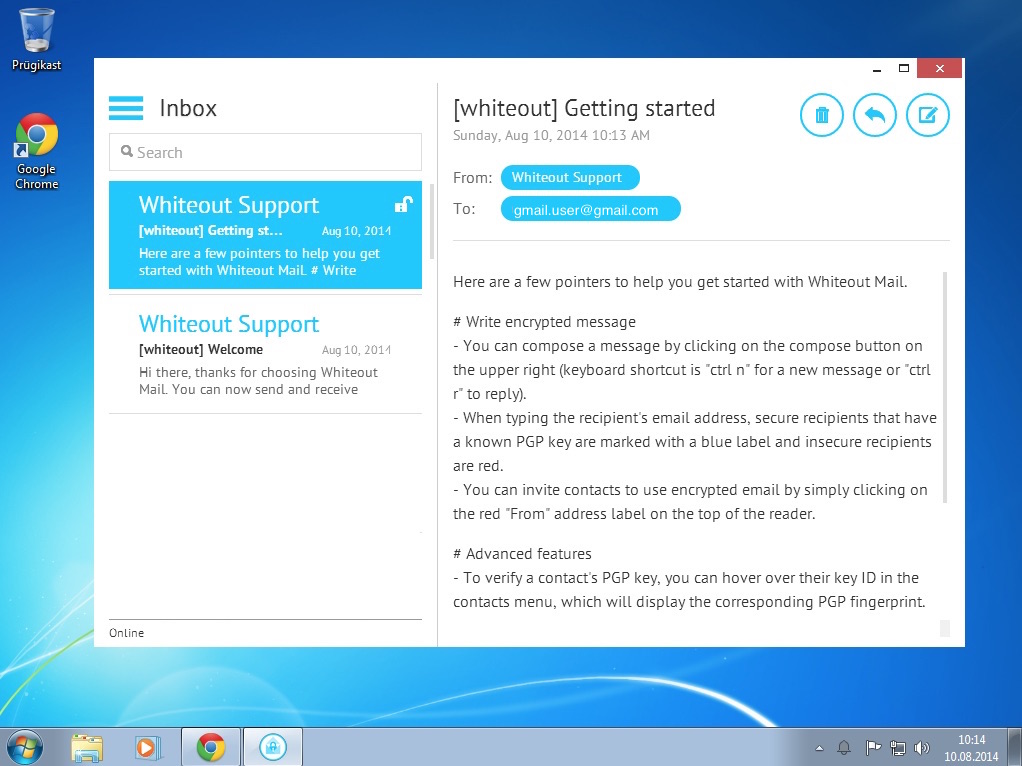Close the Whiteout Mail window
This screenshot has height=766, width=1022.
point(939,68)
